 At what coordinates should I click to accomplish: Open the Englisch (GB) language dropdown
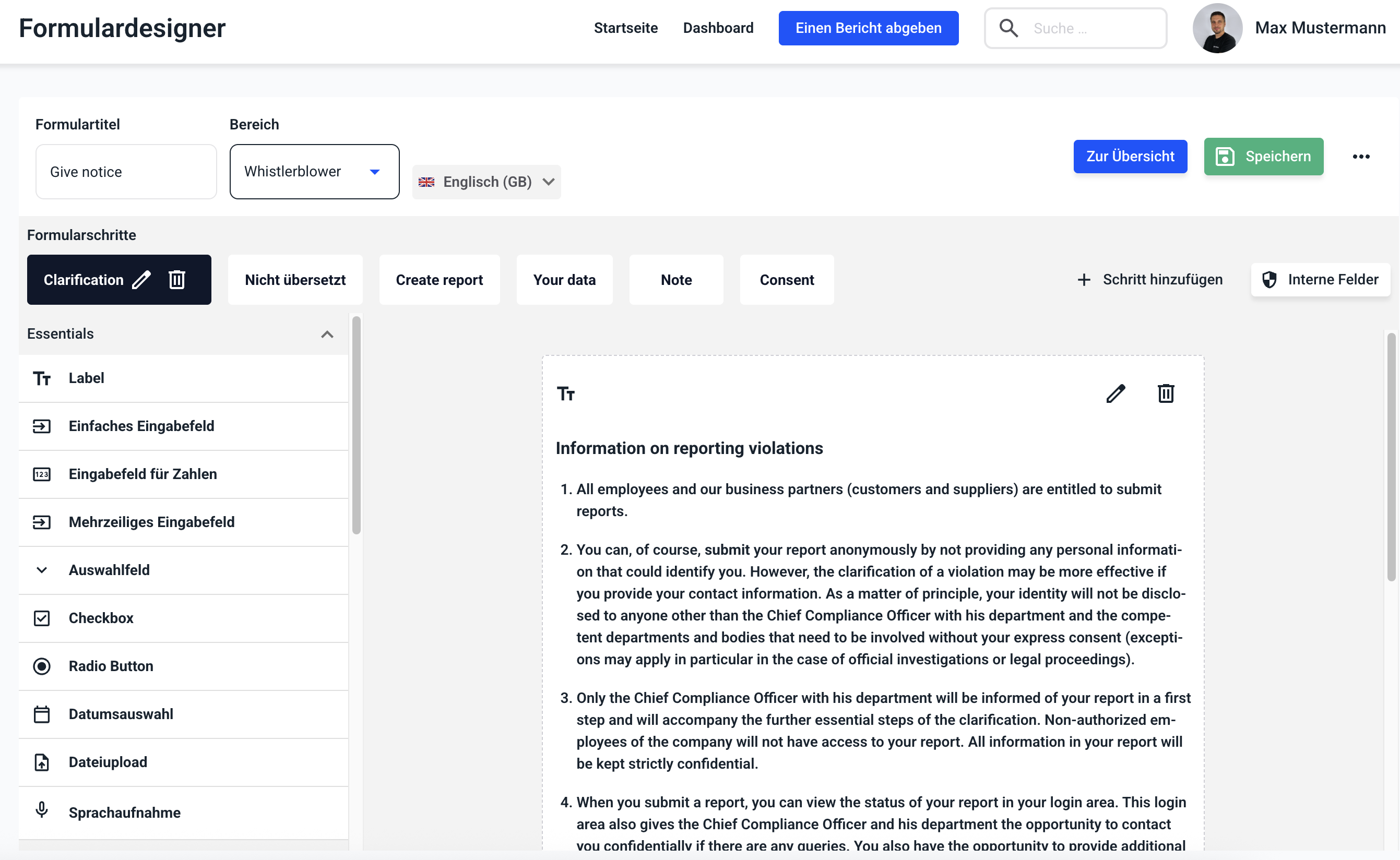pyautogui.click(x=487, y=182)
